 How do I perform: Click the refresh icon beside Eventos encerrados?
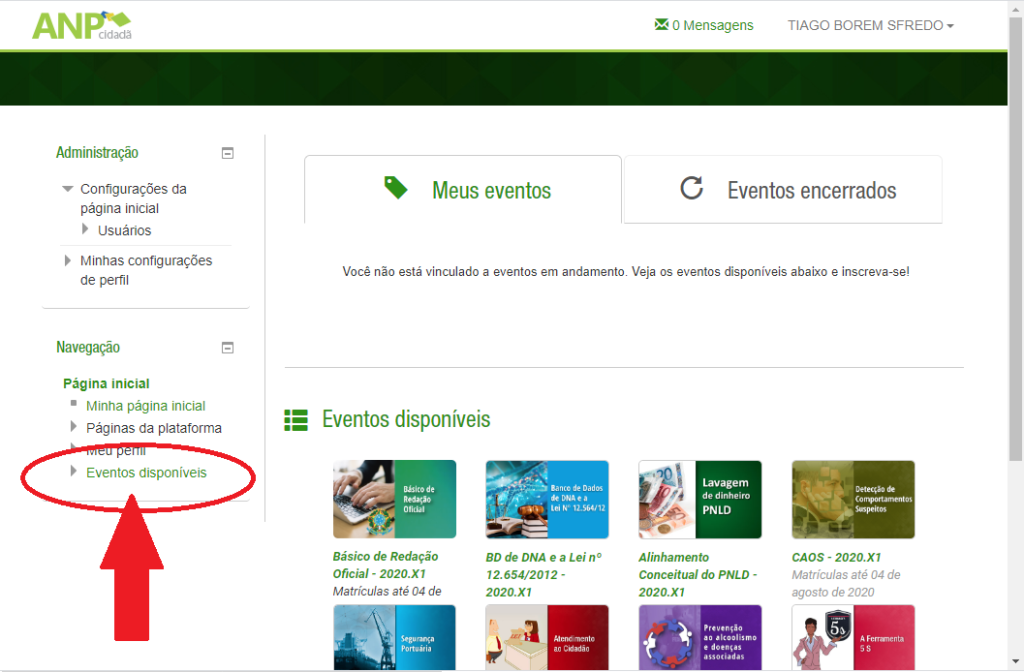(x=691, y=189)
